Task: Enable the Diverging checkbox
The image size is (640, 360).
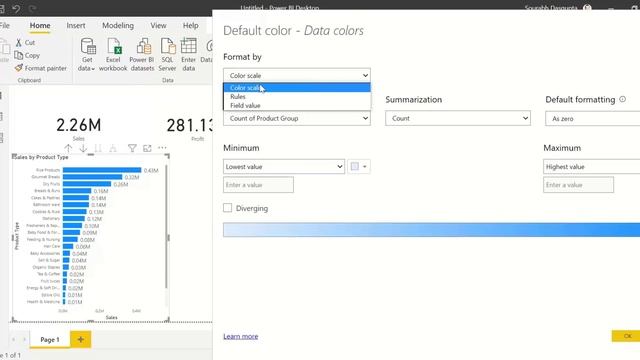Action: click(227, 208)
